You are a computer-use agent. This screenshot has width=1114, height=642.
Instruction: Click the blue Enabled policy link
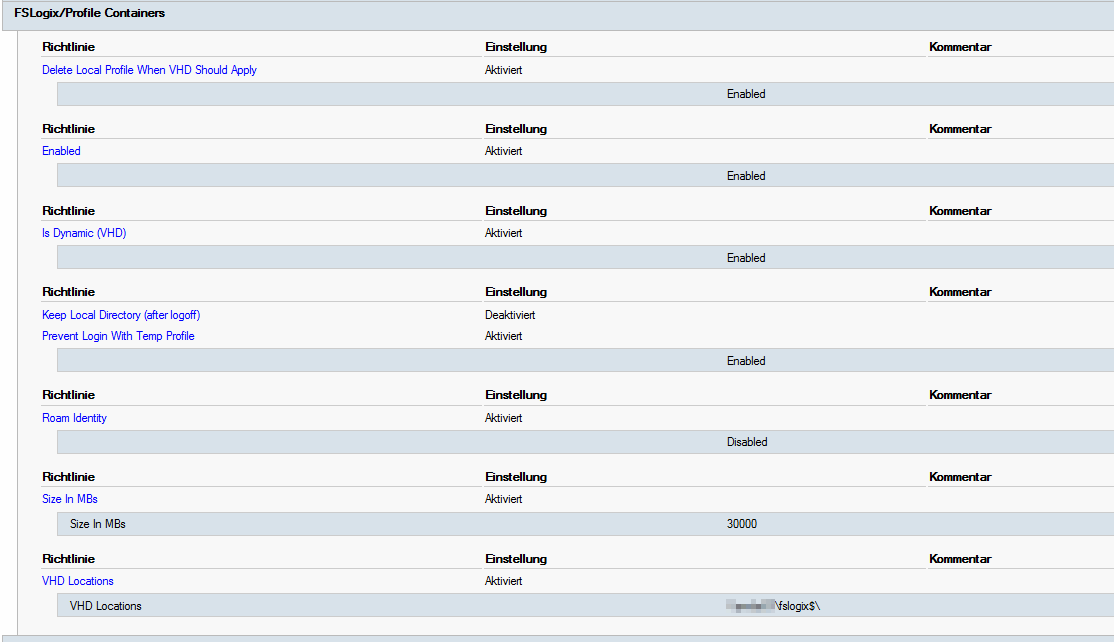pyautogui.click(x=61, y=151)
